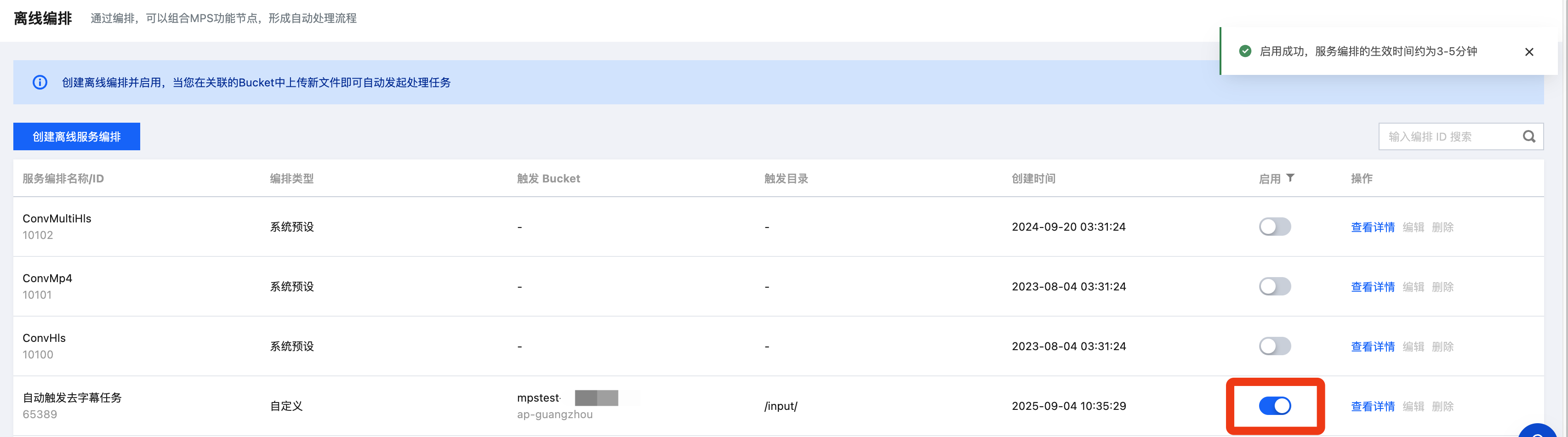View details for ConvMultiHls

click(x=1372, y=227)
